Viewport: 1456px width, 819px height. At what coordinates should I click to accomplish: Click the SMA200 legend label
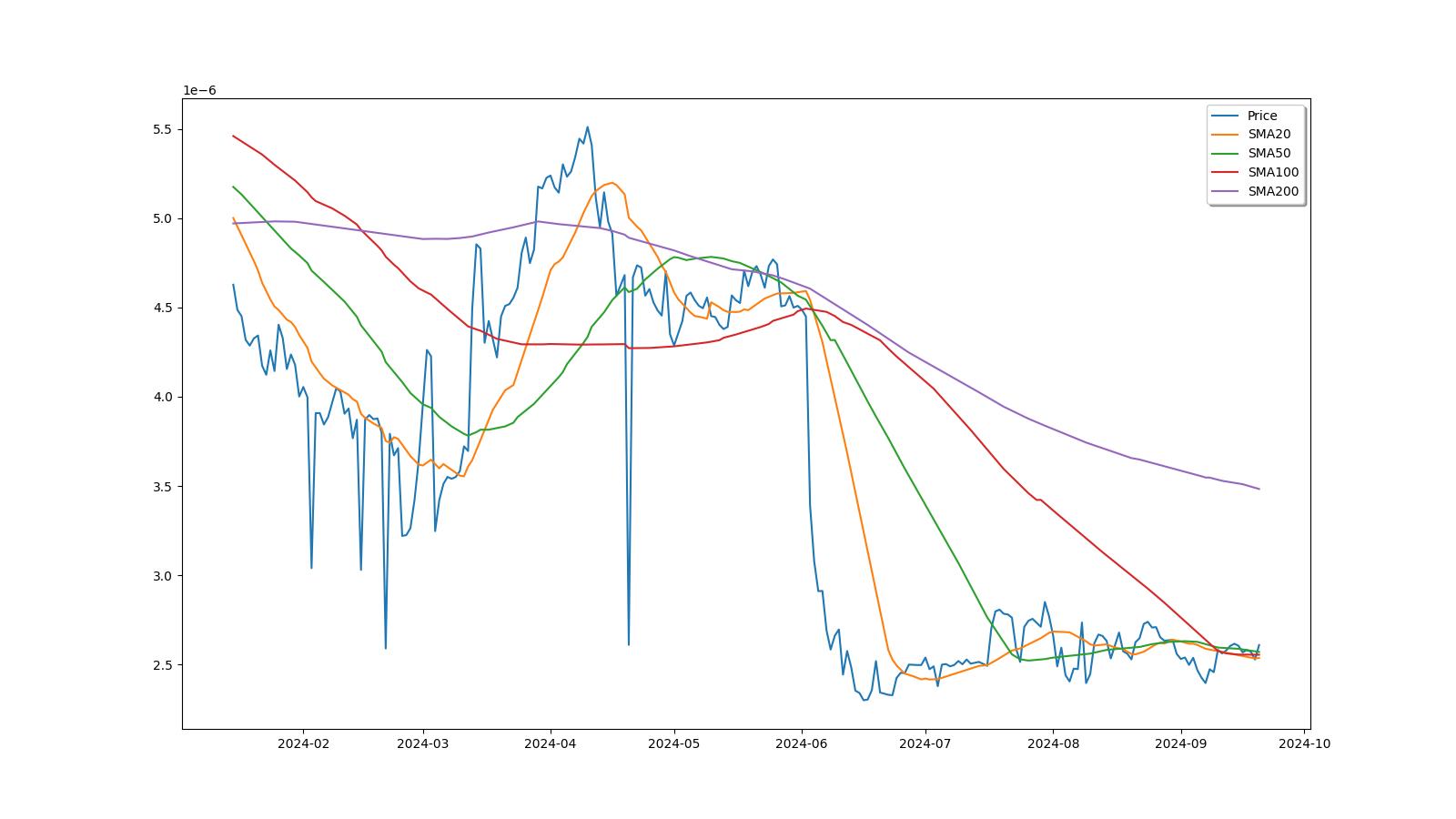tap(1273, 191)
